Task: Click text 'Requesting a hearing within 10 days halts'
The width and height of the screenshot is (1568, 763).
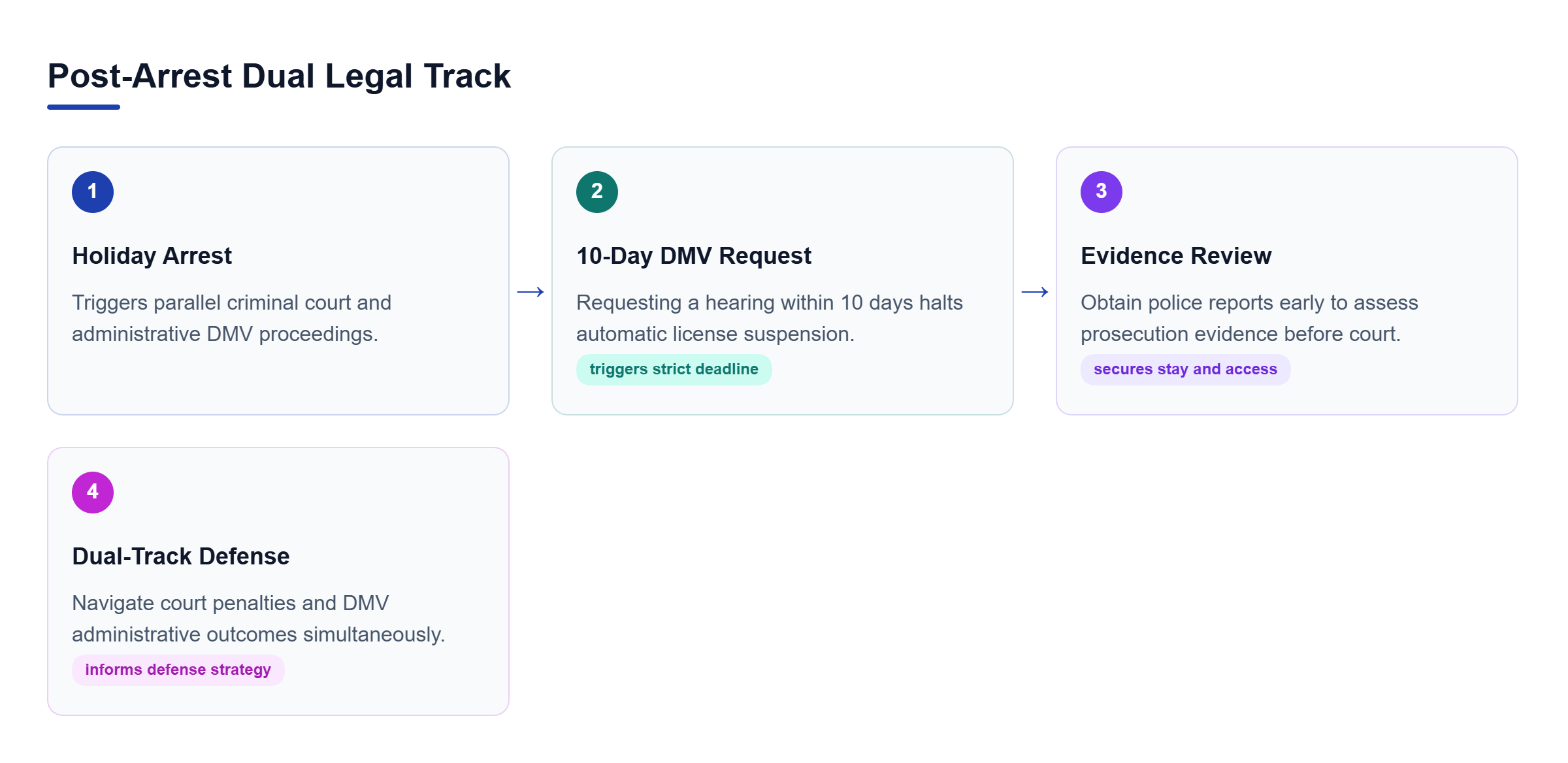Action: pyautogui.click(x=770, y=303)
